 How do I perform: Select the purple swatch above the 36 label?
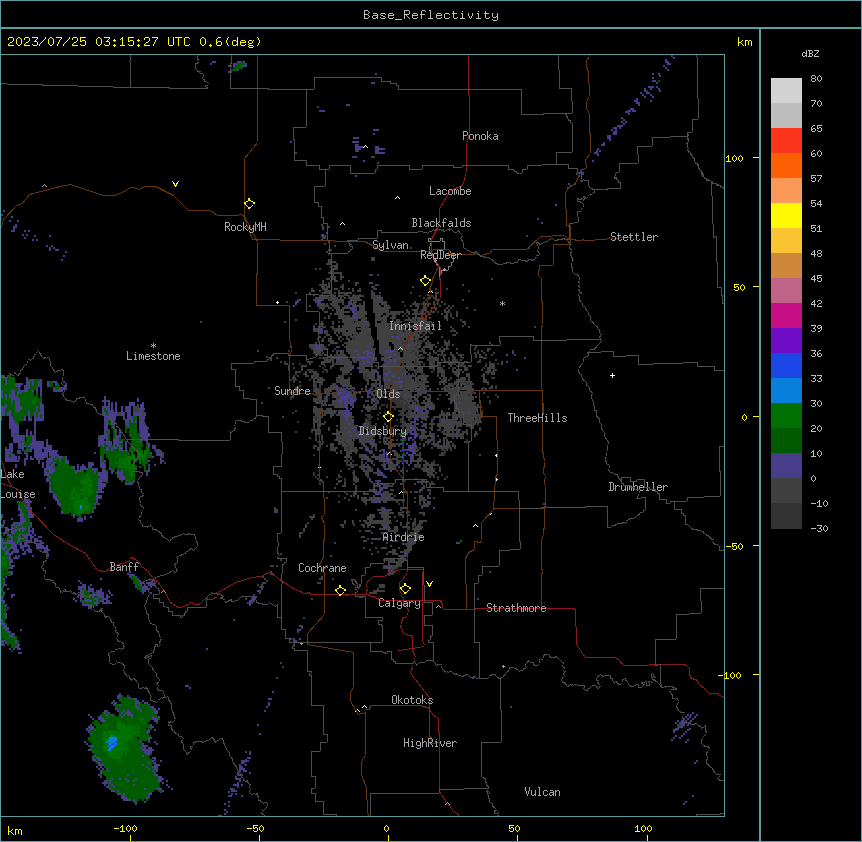(786, 341)
